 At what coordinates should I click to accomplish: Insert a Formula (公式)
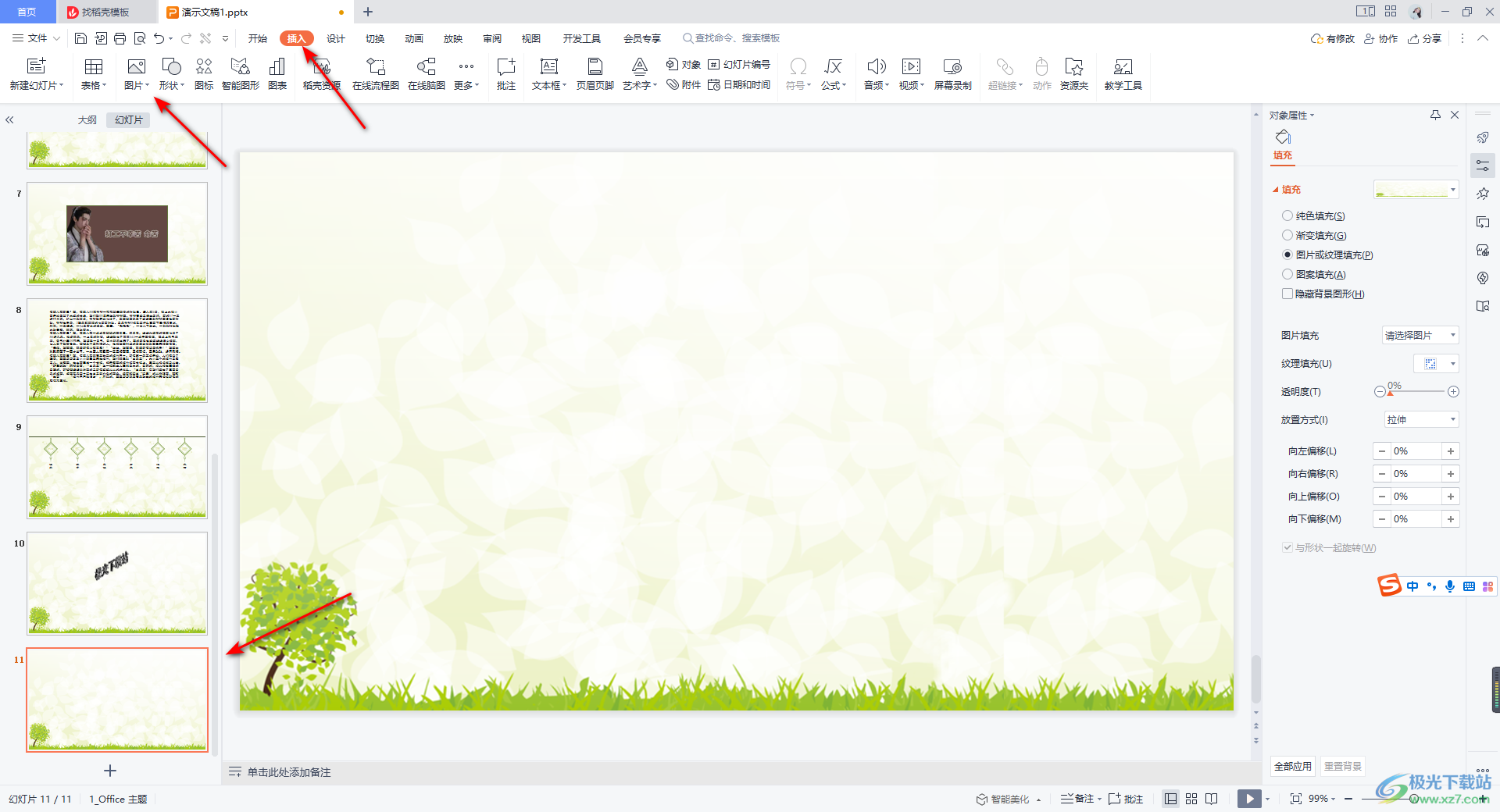pyautogui.click(x=834, y=74)
